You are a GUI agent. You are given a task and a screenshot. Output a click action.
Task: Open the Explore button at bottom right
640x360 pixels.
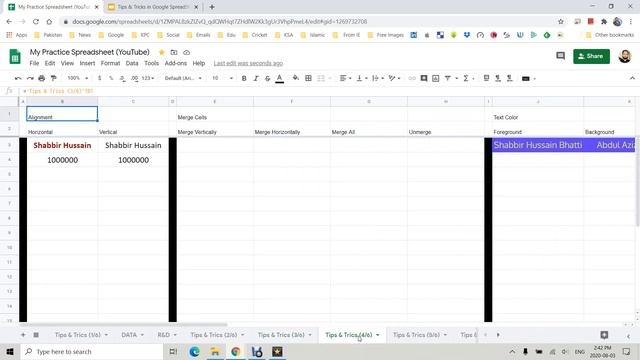[604, 335]
